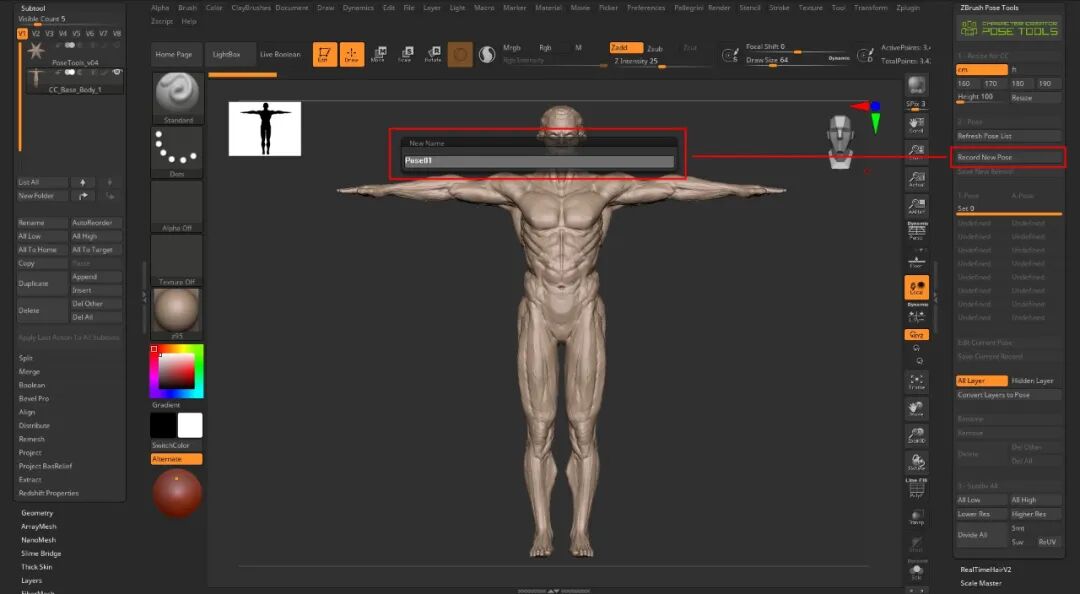Open the Preferences menu

coord(646,8)
